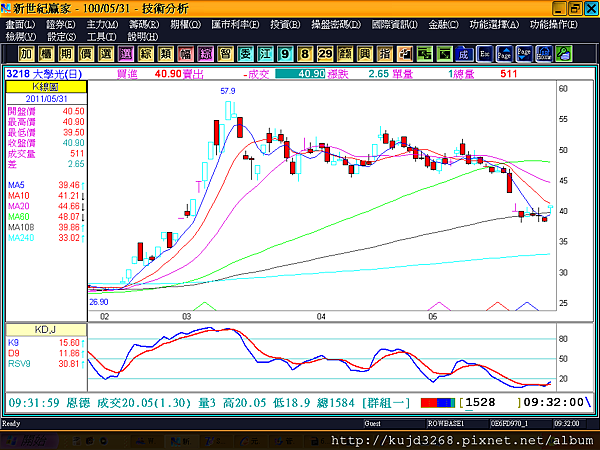Viewport: 600px width, 450px height.
Task: Click the 57.9 peak price label
Action: 228,91
